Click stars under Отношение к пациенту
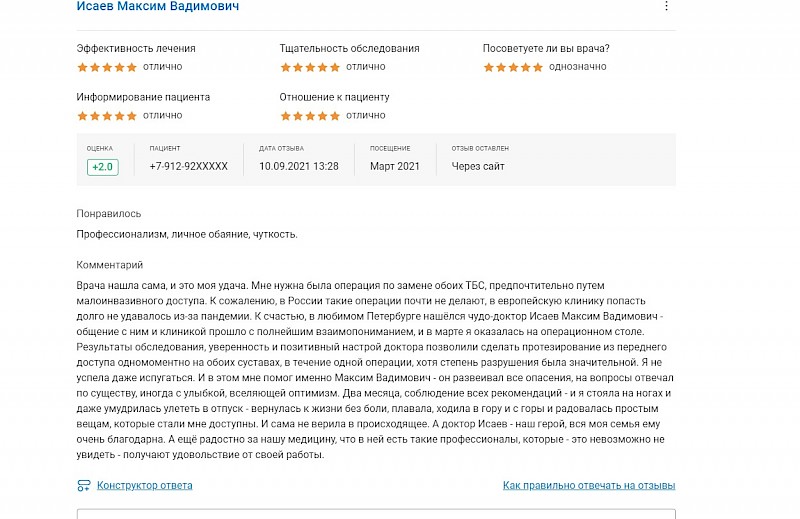800x519 pixels. point(310,116)
